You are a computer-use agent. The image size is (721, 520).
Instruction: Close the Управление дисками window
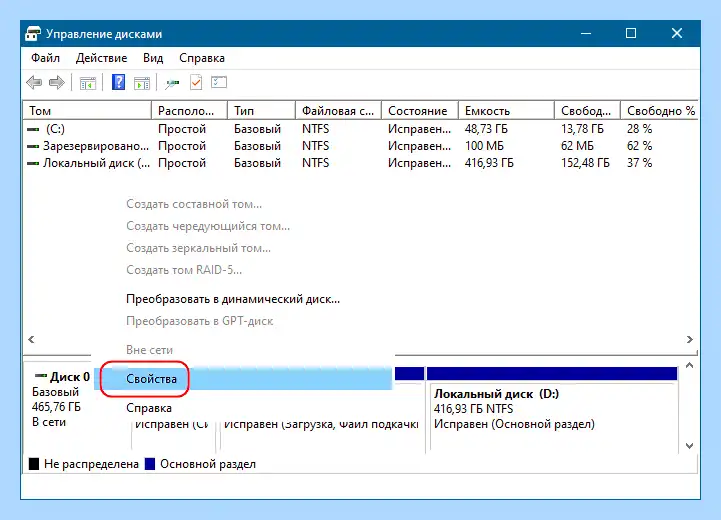tap(676, 34)
